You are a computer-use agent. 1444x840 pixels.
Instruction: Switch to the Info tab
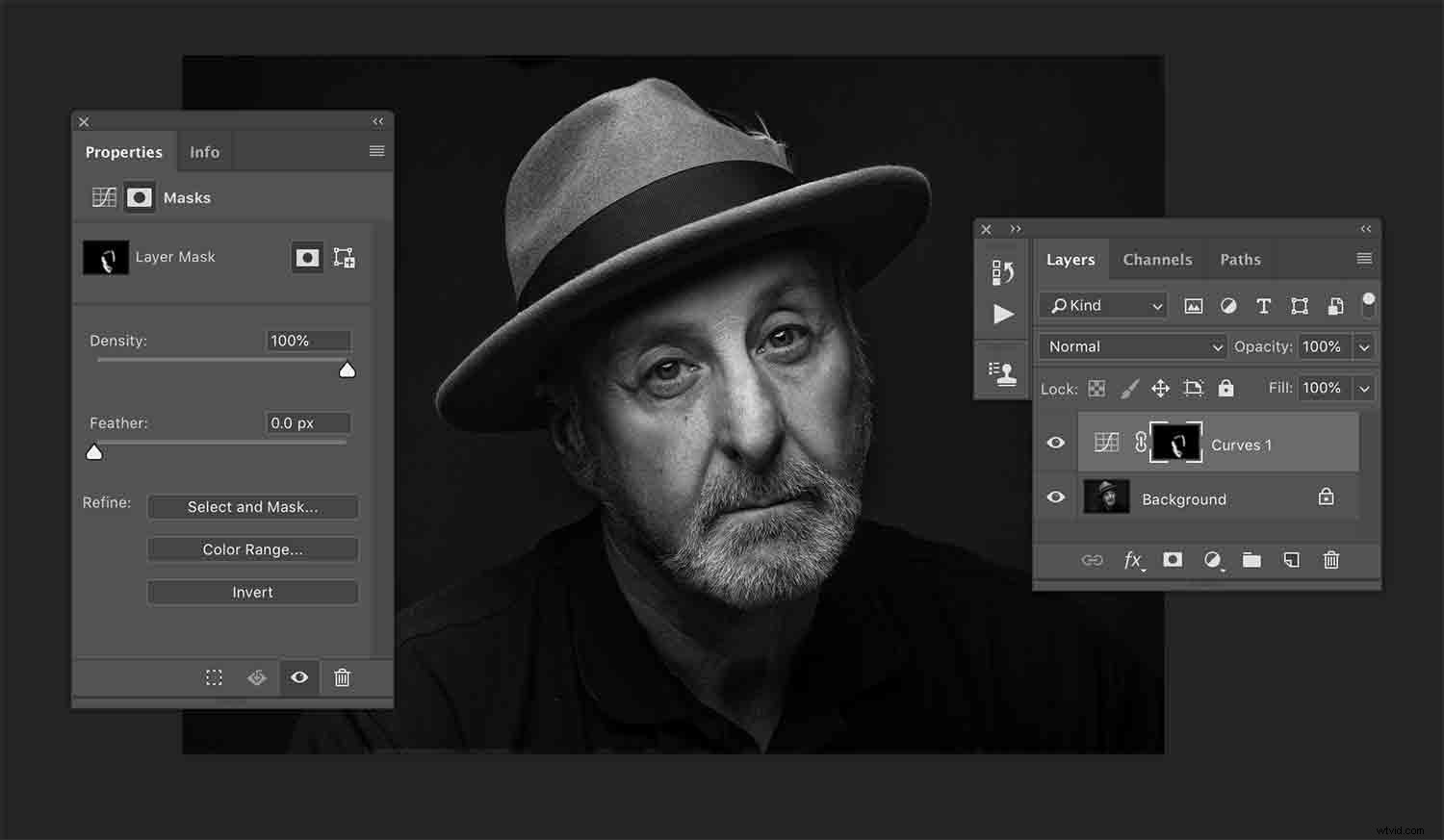204,151
